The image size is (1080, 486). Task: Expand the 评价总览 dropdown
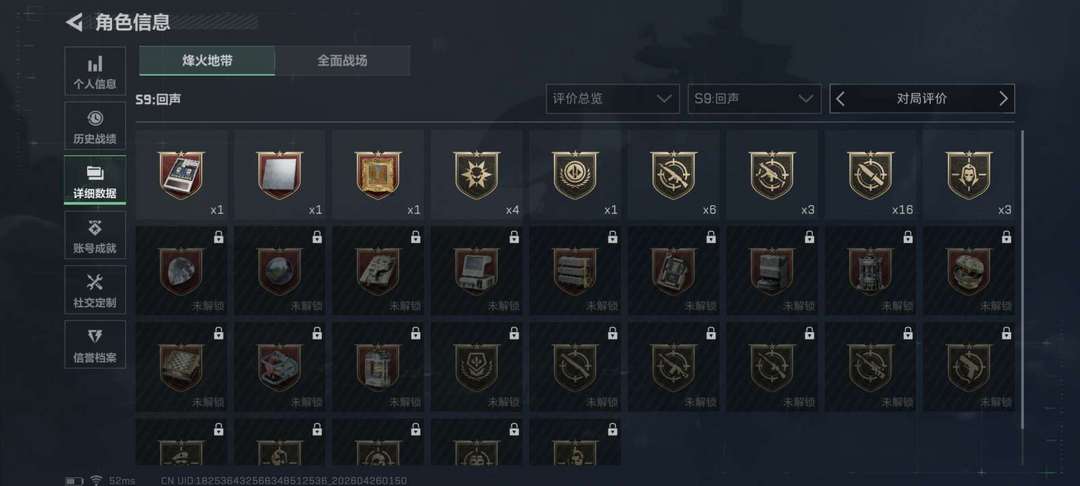pyautogui.click(x=612, y=98)
